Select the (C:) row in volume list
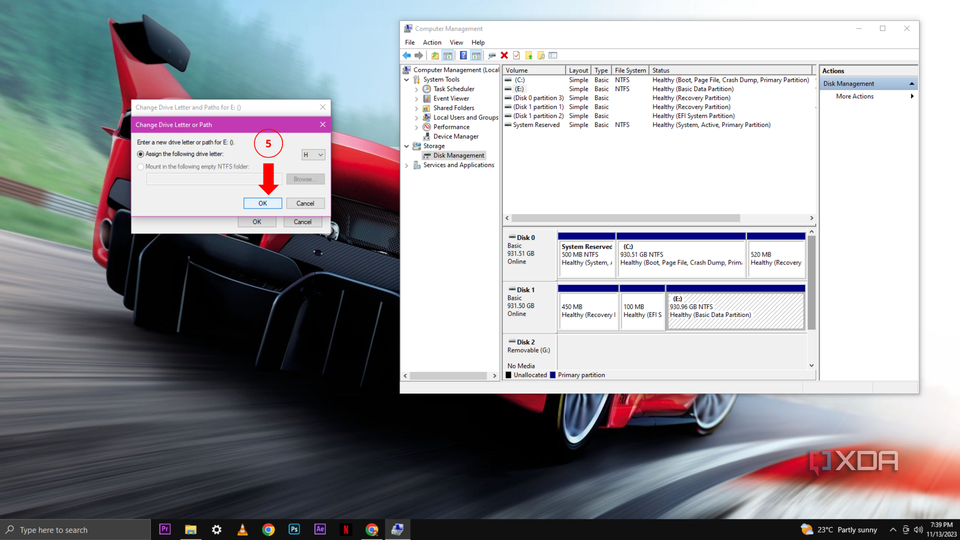960x540 pixels. coord(658,80)
